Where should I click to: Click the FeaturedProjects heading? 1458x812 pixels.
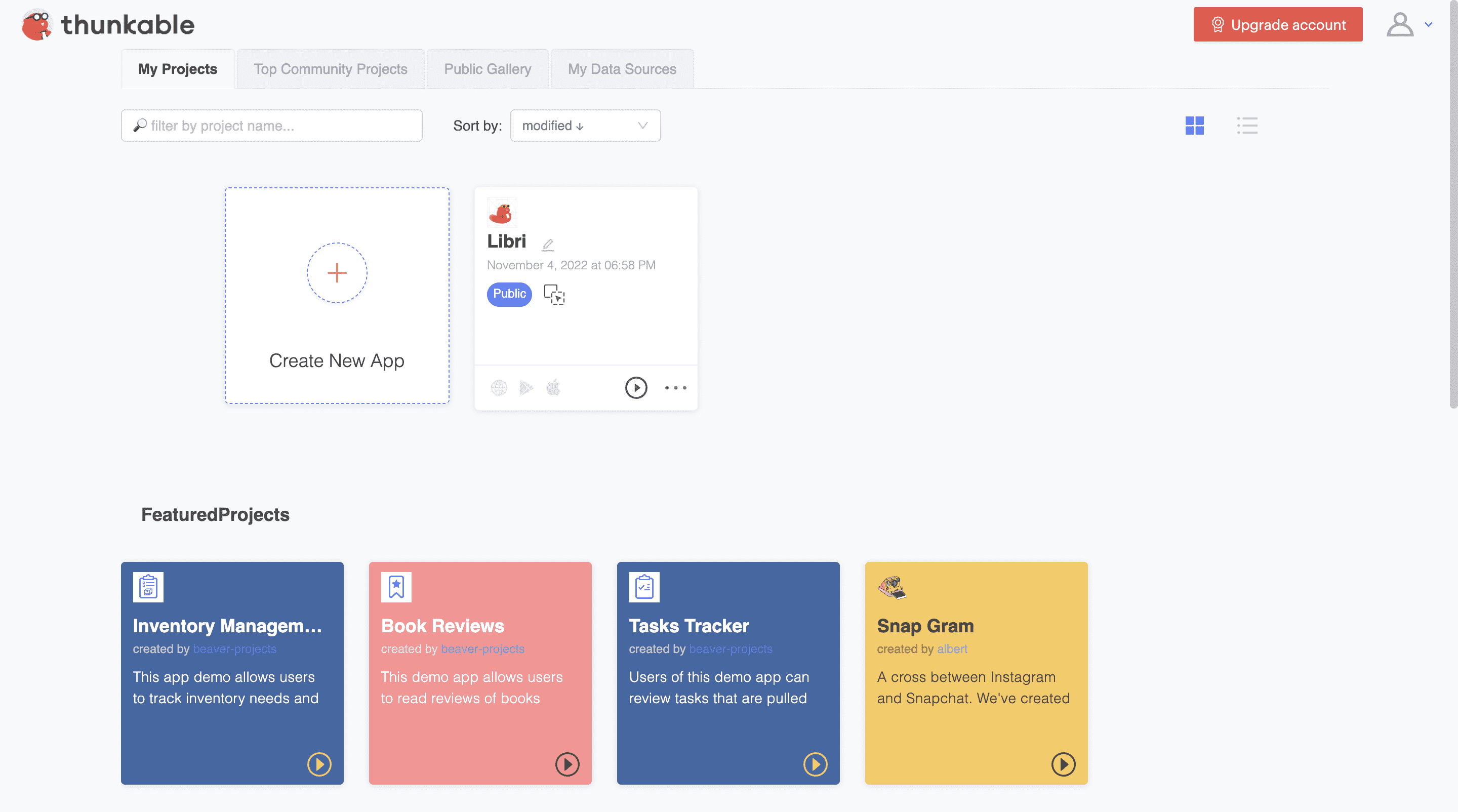215,514
